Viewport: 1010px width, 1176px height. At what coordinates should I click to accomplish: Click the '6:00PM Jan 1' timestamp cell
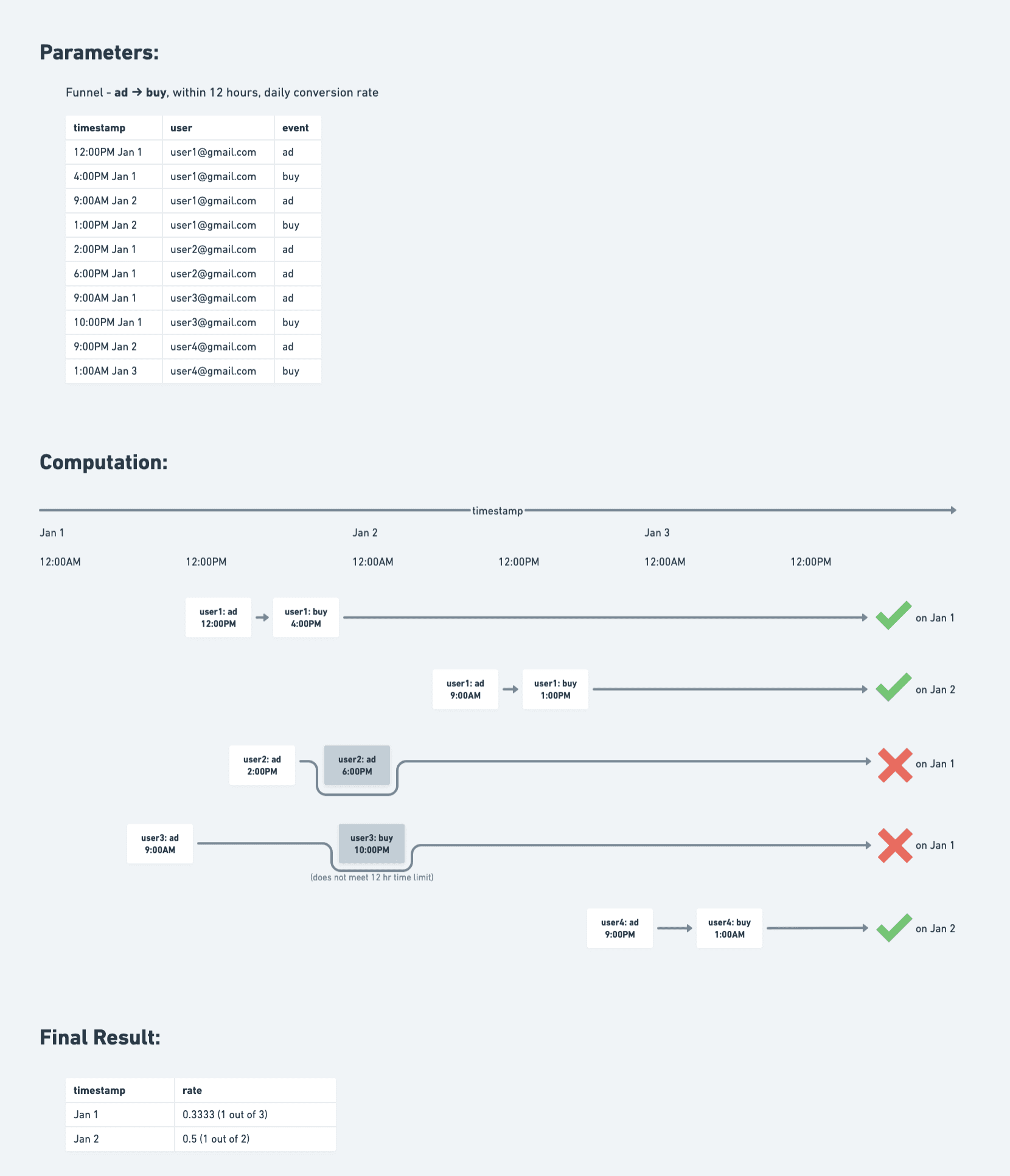click(x=114, y=274)
